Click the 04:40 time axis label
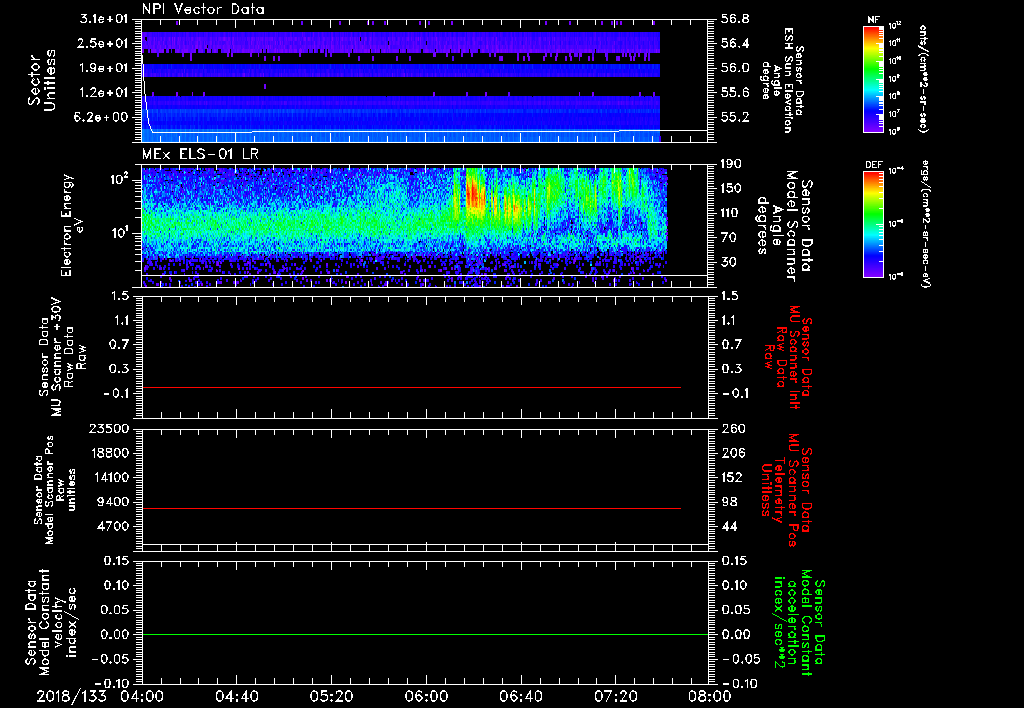Viewport: 1024px width, 708px height. pyautogui.click(x=236, y=696)
